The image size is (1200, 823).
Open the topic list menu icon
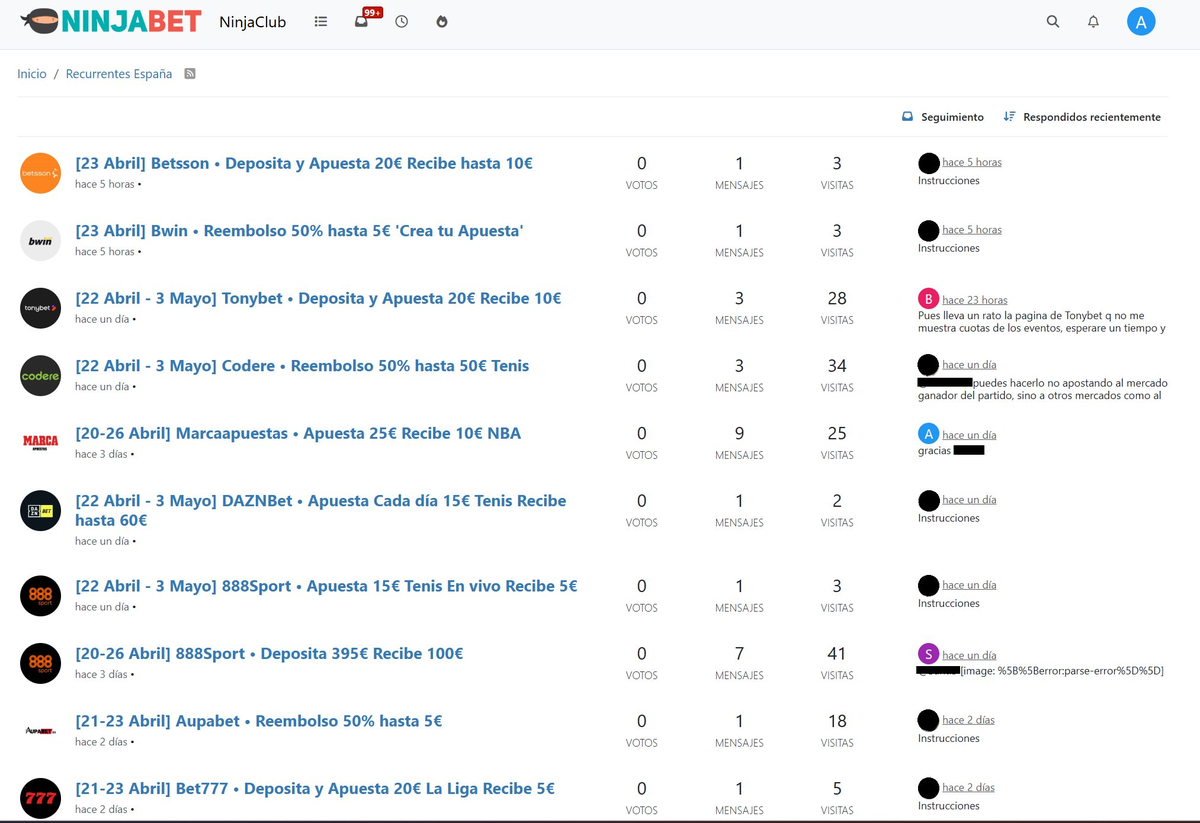pyautogui.click(x=320, y=21)
